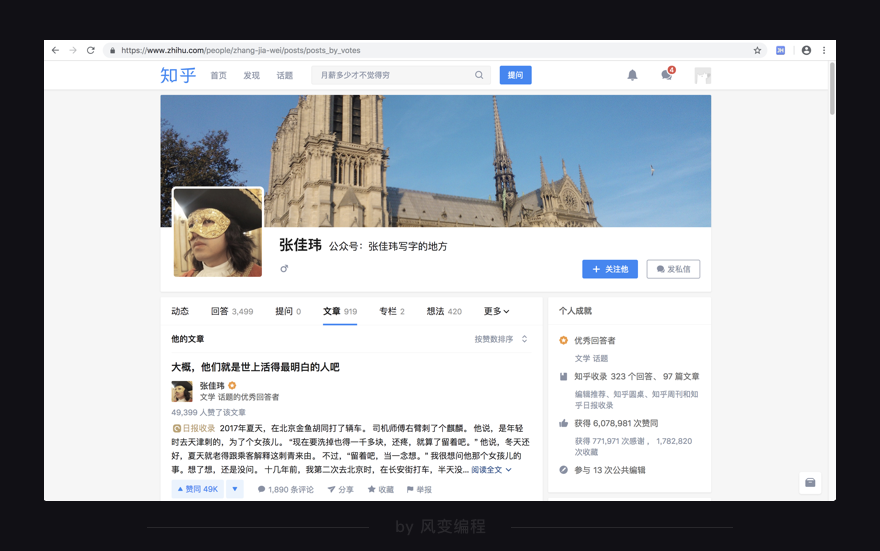
Task: Click 知乎收录 323 个回答、97 篇文章
Action: (636, 376)
